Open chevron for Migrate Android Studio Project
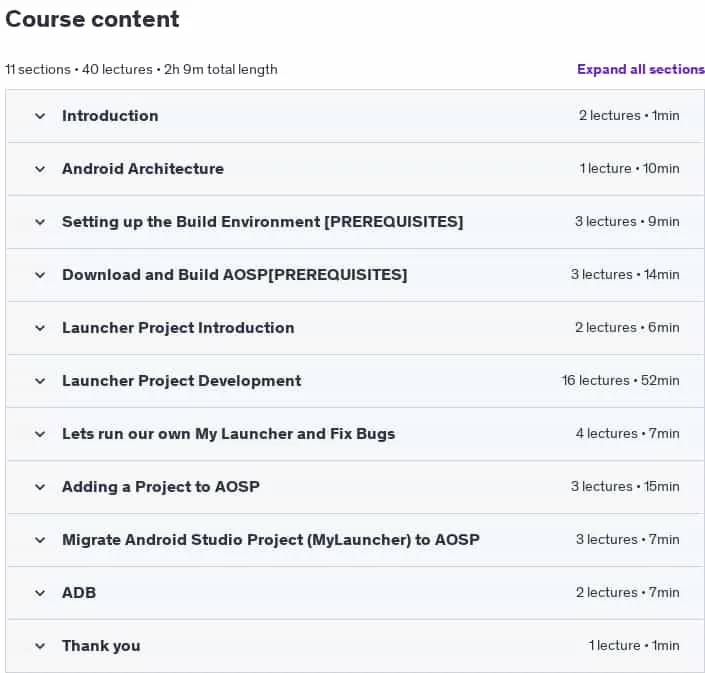 40,540
